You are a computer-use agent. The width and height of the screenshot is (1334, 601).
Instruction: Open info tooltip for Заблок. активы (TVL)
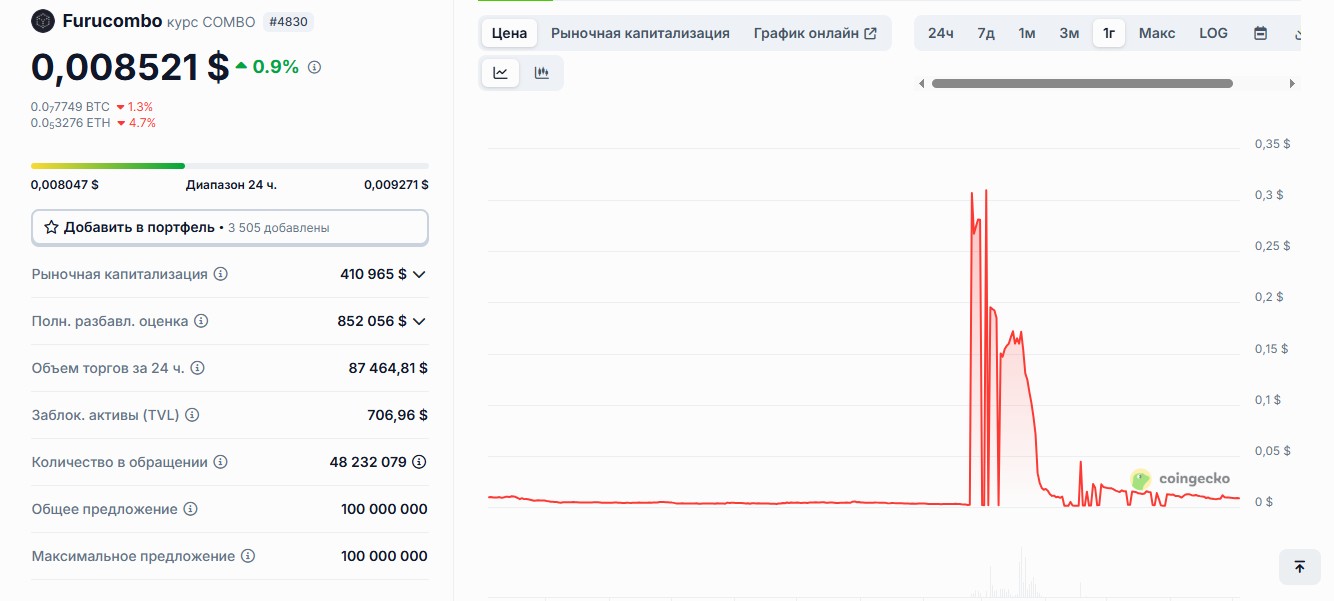192,415
